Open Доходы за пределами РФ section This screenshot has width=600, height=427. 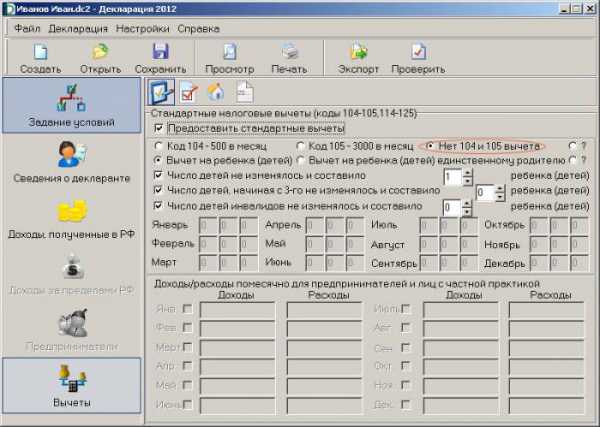(72, 274)
